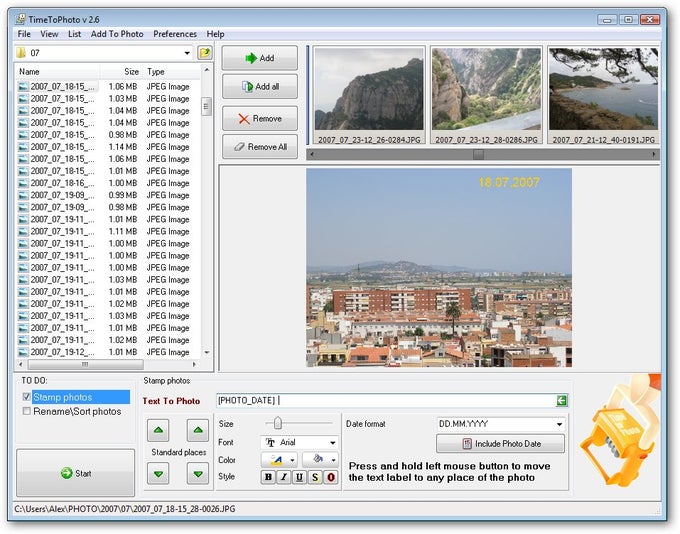Click green arrow in Text To Photo field
This screenshot has width=680, height=534.
coord(562,400)
